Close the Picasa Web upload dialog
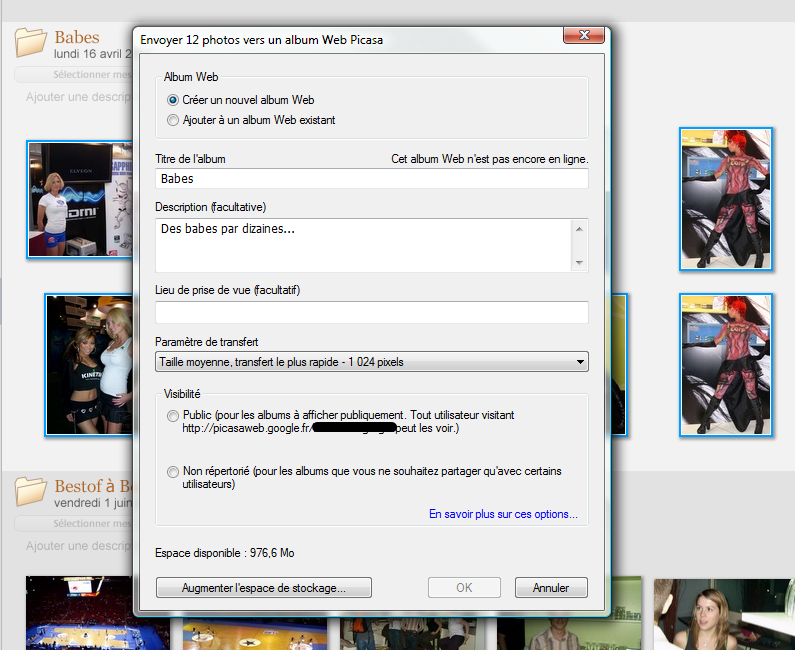This screenshot has height=650, width=795. [584, 35]
